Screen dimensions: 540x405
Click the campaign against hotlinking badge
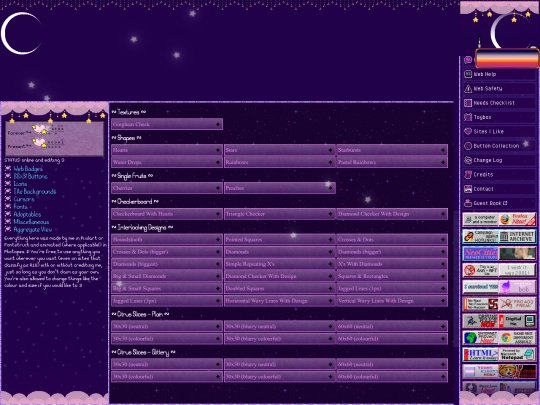480,236
